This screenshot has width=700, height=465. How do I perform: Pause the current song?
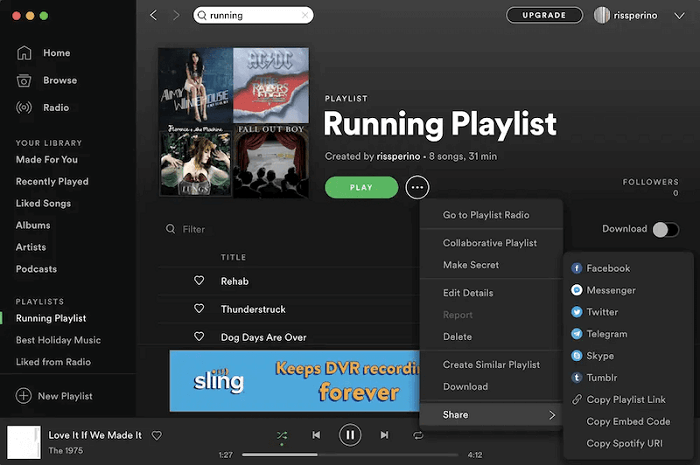(350, 435)
